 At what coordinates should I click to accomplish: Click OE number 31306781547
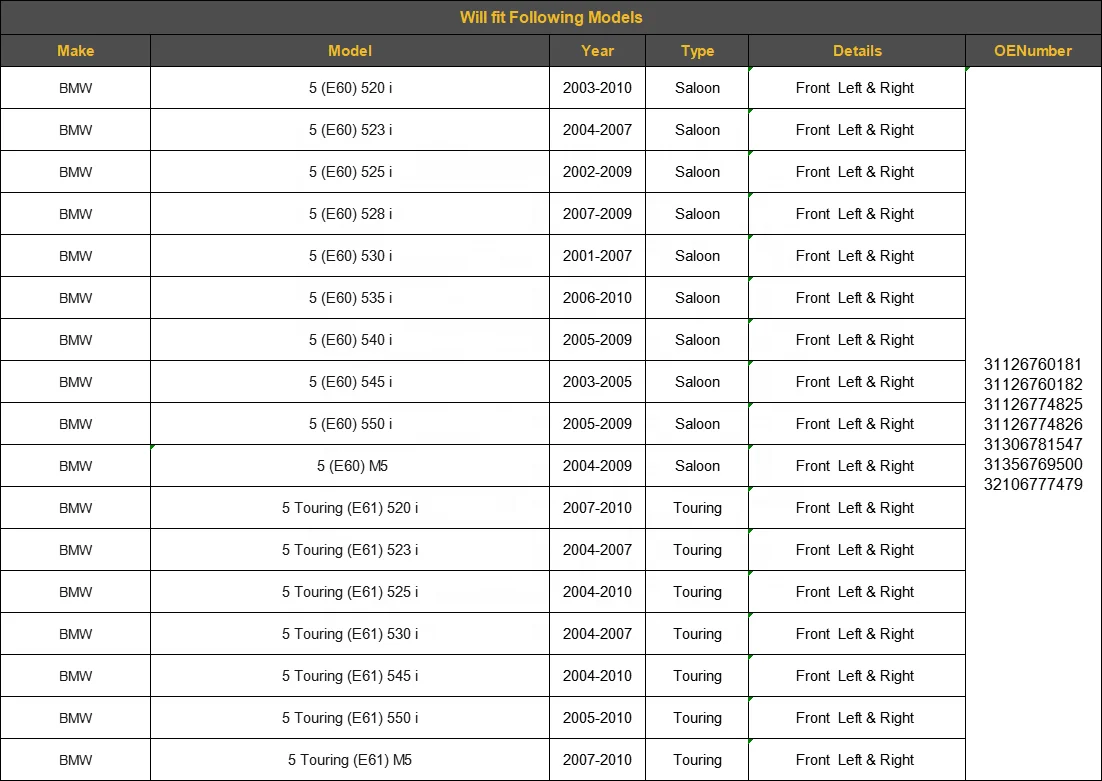1032,444
